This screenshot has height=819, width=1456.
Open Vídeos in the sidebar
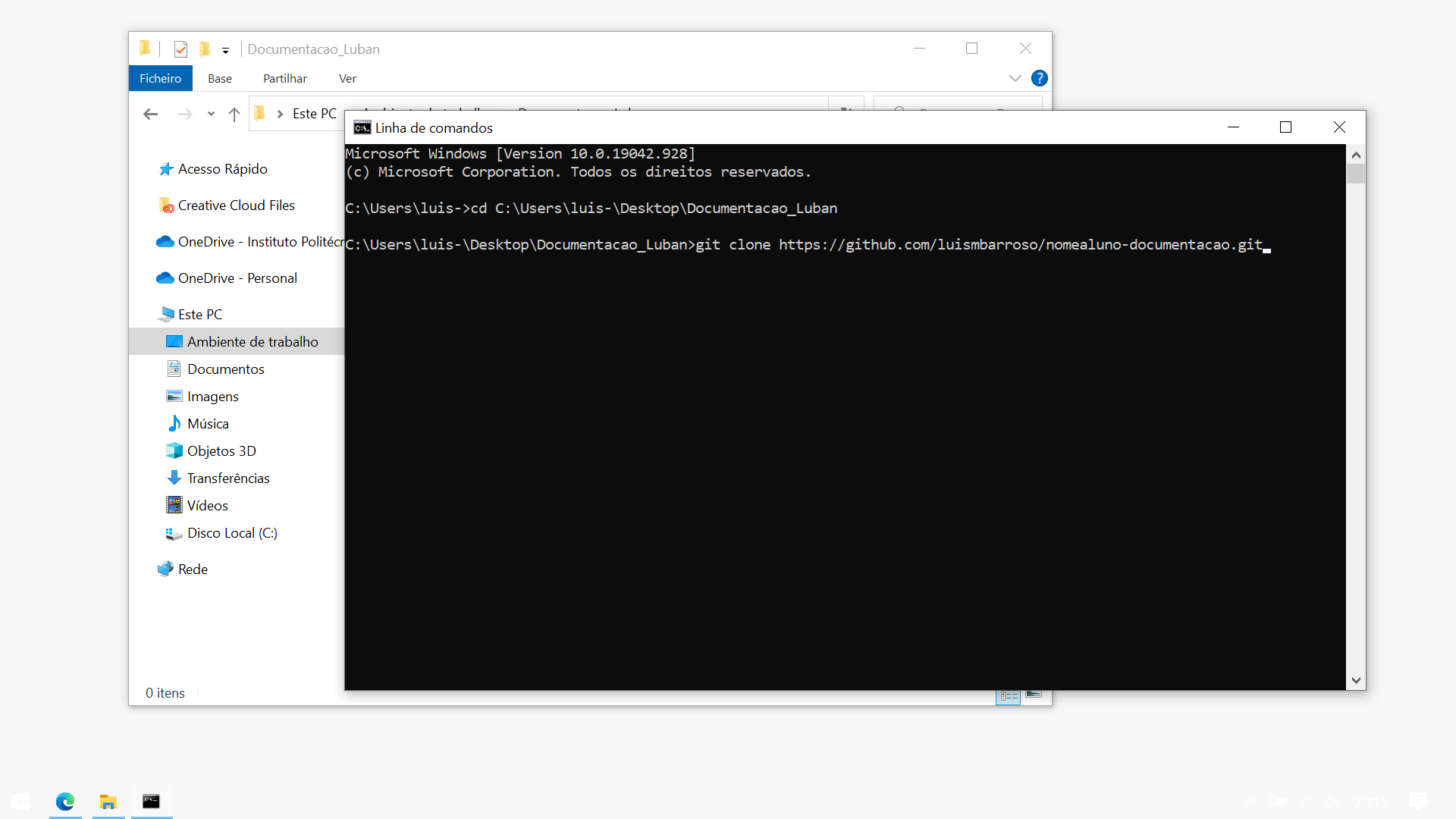[x=208, y=505]
